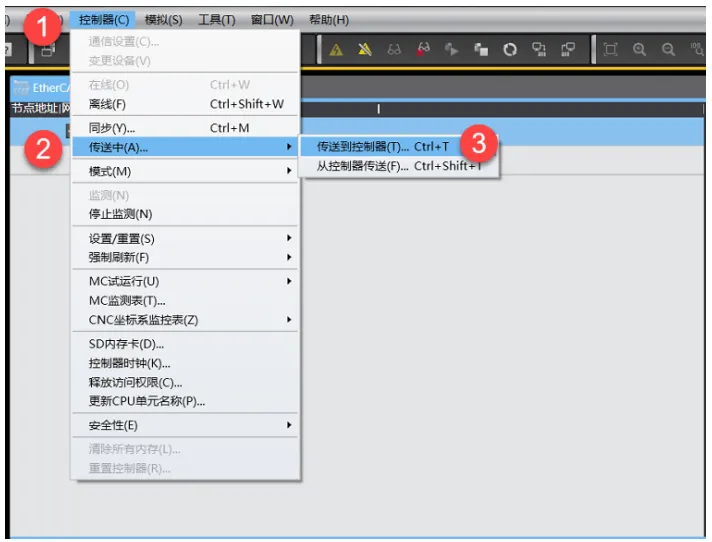Click the zoom in magnifier icon
This screenshot has height=542, width=712.
(x=640, y=50)
